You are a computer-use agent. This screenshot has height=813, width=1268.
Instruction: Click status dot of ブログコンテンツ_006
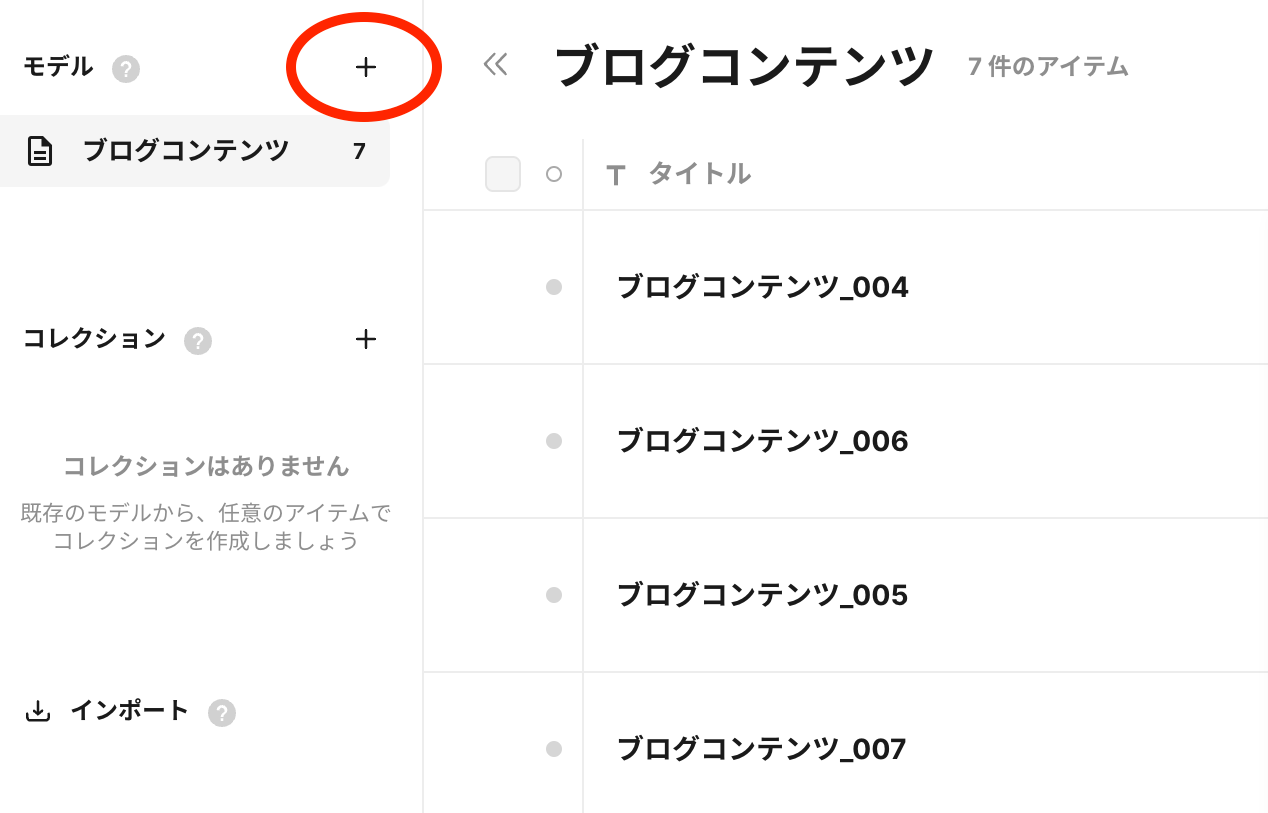pyautogui.click(x=554, y=441)
